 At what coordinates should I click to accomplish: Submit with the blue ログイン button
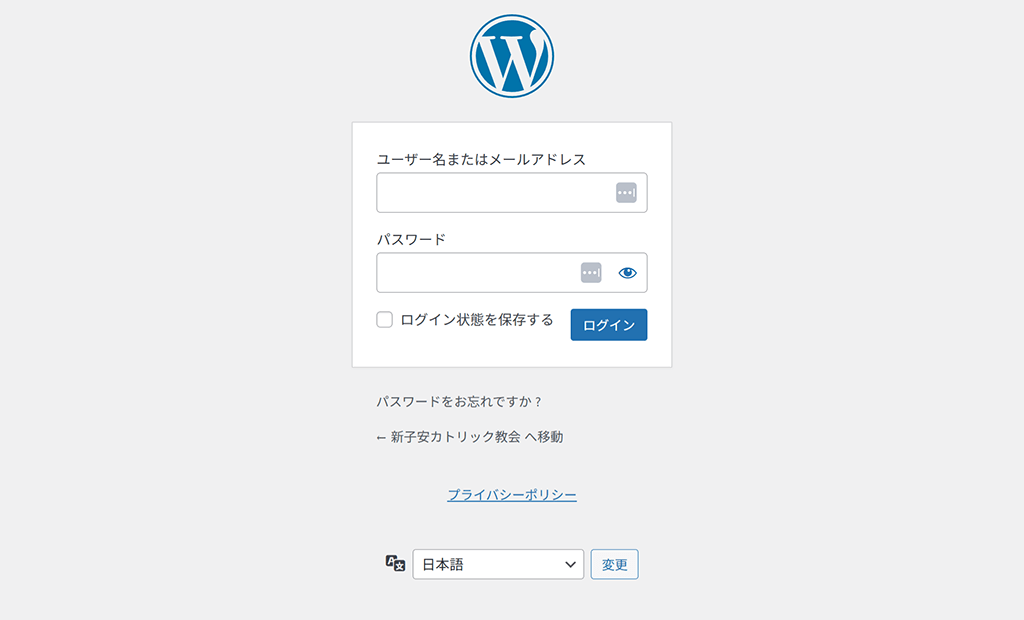click(x=609, y=325)
